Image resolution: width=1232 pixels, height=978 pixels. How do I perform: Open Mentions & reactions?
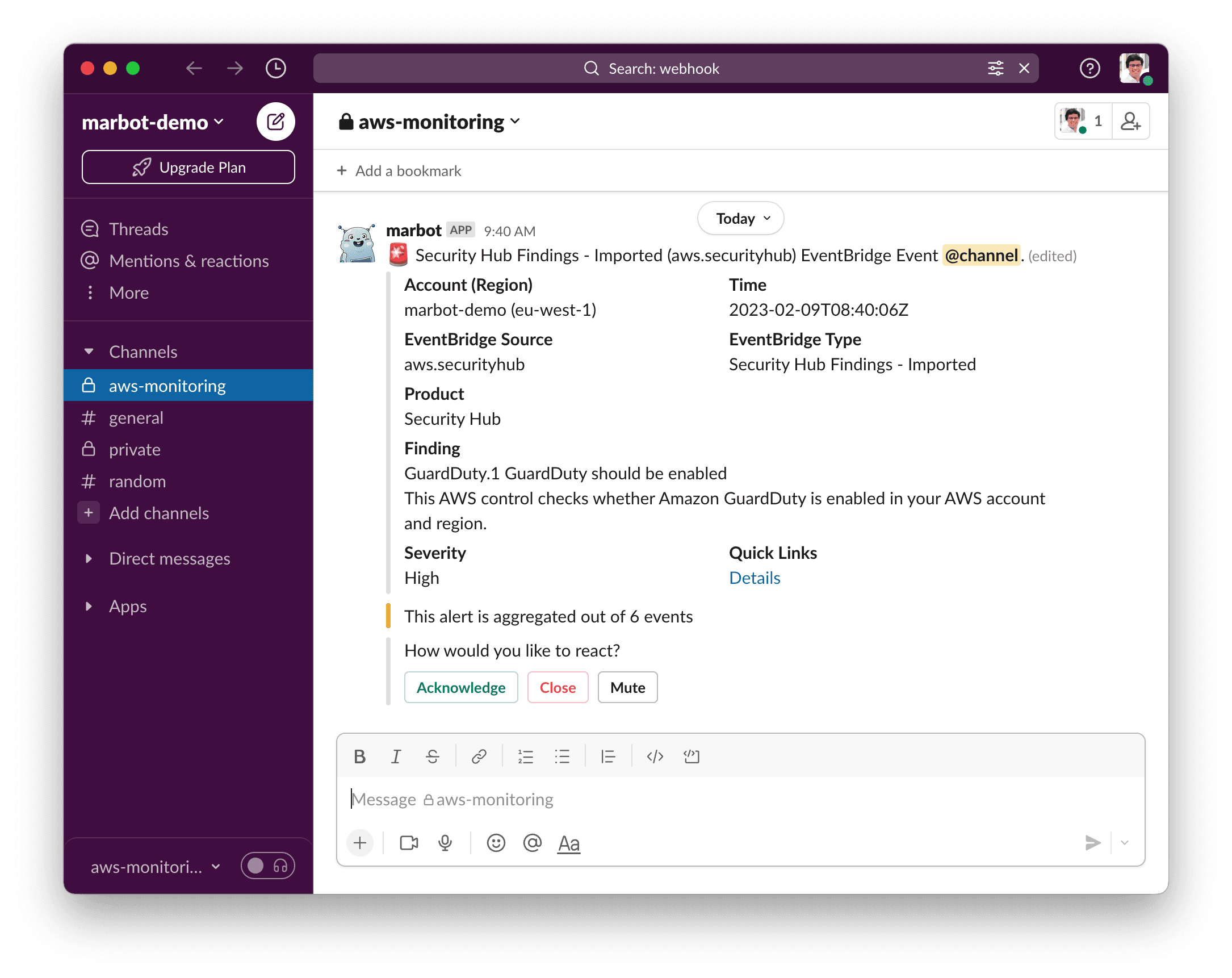[x=188, y=261]
